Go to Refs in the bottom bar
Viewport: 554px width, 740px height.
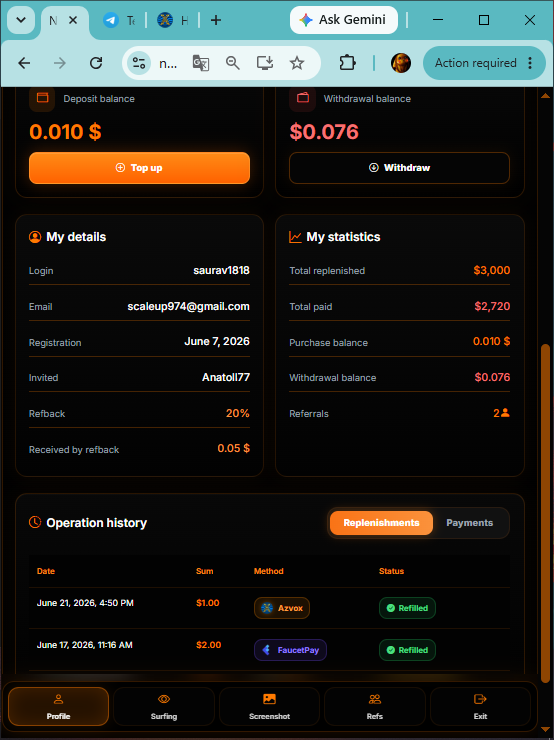point(375,706)
